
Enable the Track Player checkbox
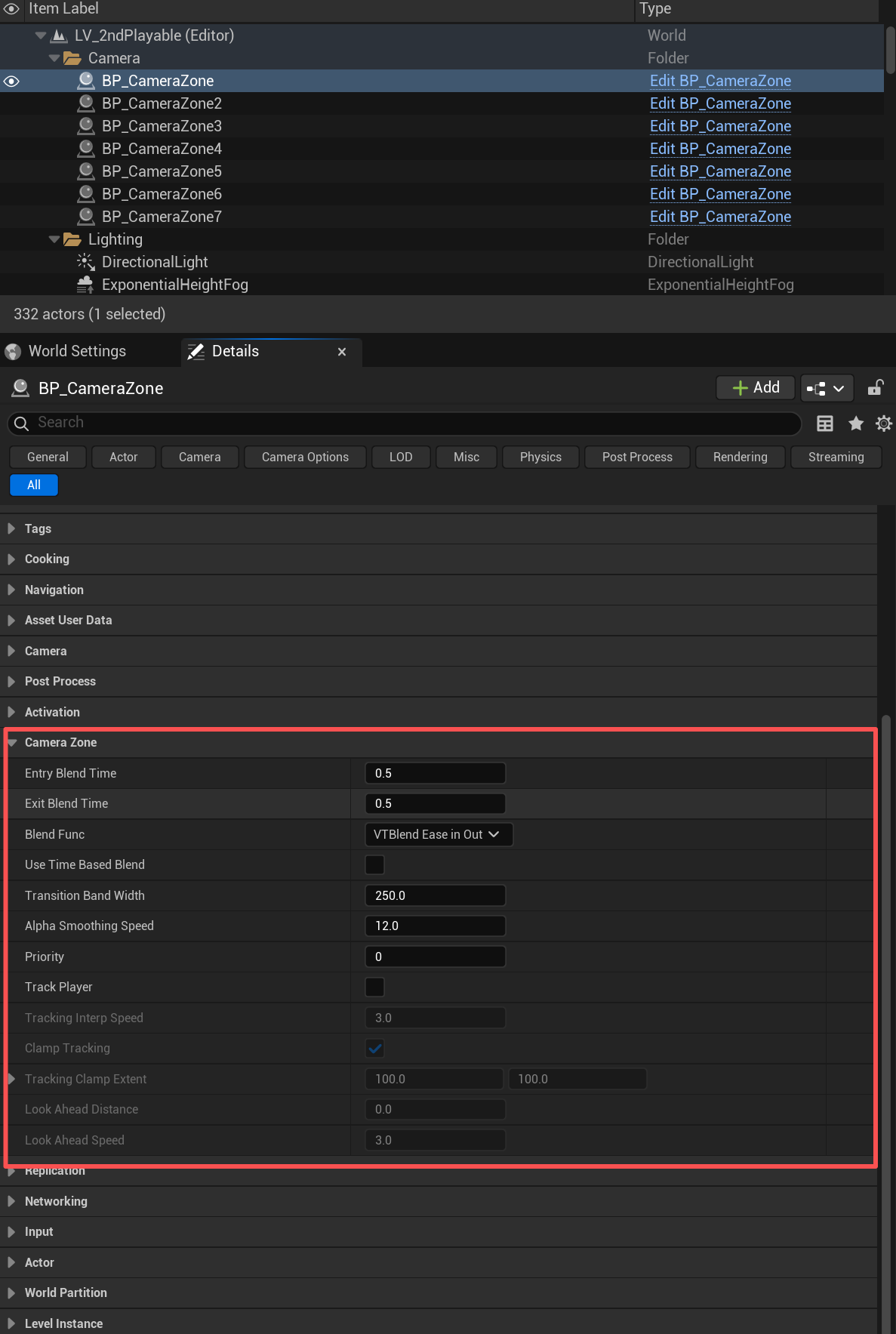[x=374, y=987]
